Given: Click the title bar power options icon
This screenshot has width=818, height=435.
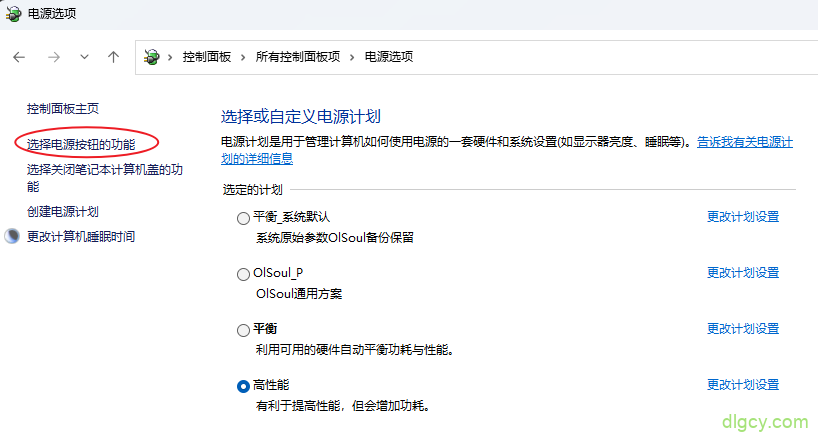Looking at the screenshot, I should coord(14,14).
